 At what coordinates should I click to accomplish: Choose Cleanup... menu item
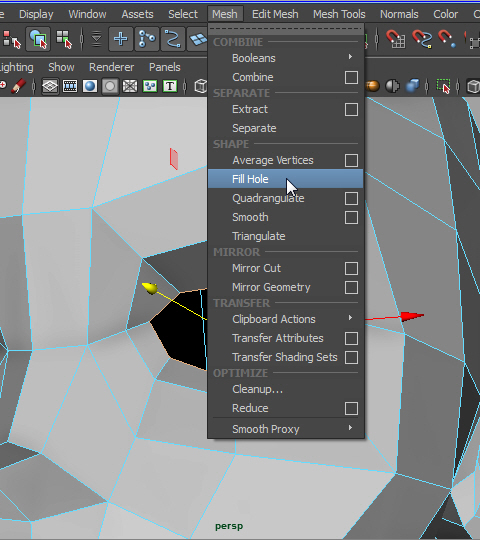tap(257, 389)
